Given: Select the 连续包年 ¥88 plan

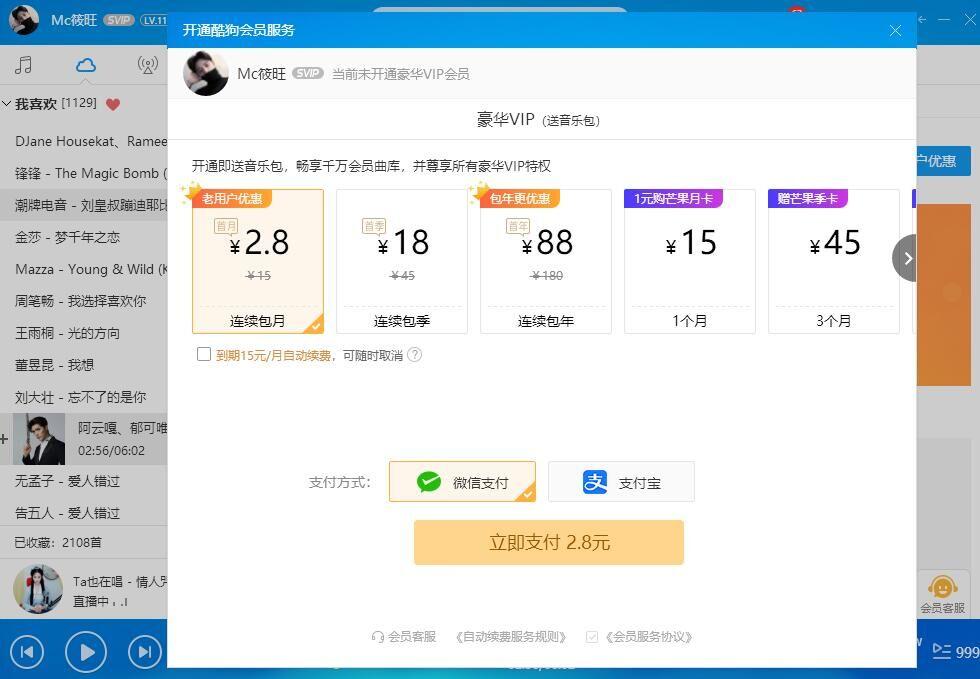Looking at the screenshot, I should coord(546,260).
